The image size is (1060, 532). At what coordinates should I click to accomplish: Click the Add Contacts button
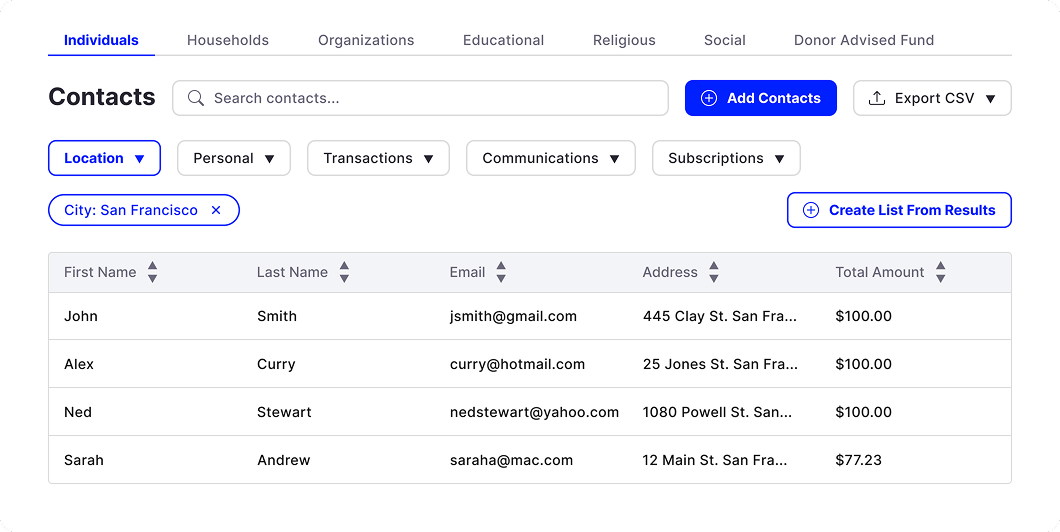click(760, 98)
